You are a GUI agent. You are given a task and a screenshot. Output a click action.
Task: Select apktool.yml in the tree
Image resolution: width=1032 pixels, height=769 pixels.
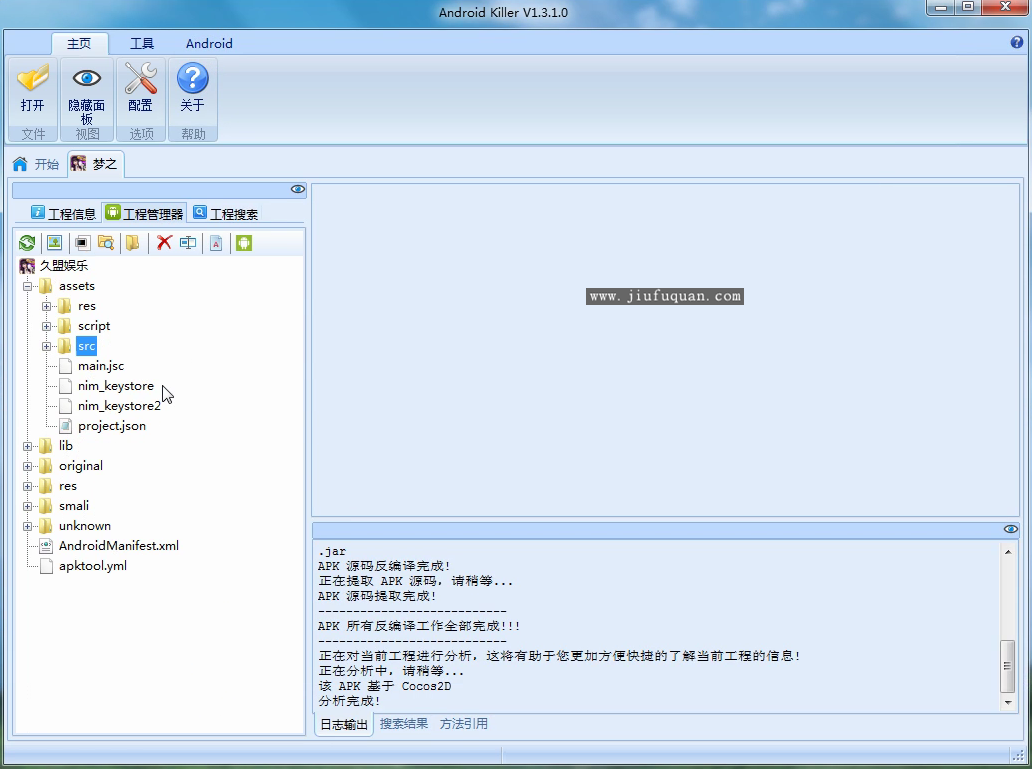(x=93, y=566)
